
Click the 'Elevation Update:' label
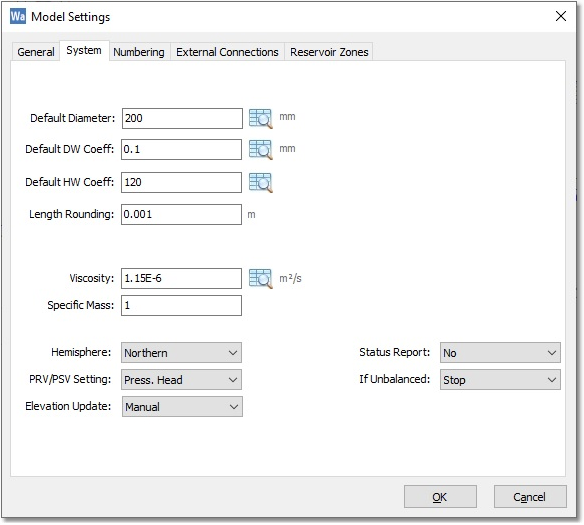tap(68, 406)
